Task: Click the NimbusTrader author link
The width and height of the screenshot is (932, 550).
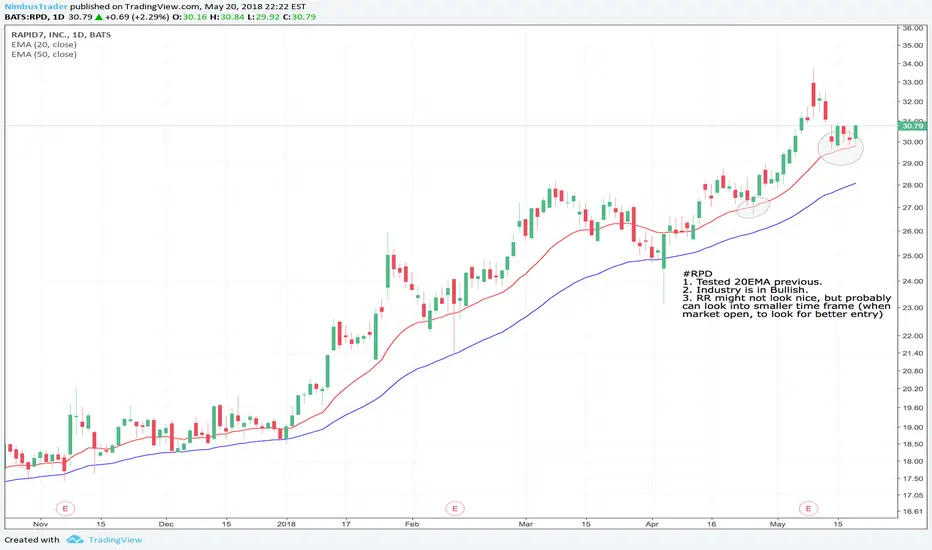Action: pyautogui.click(x=36, y=7)
